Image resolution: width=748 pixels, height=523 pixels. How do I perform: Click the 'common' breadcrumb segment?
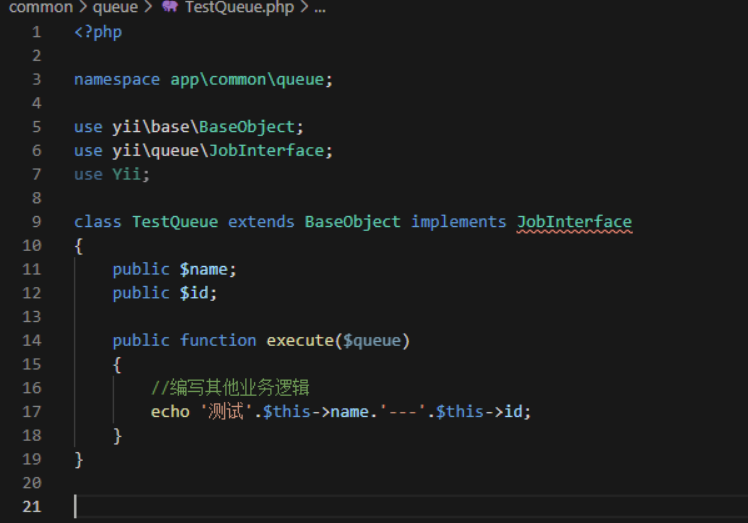click(x=41, y=7)
